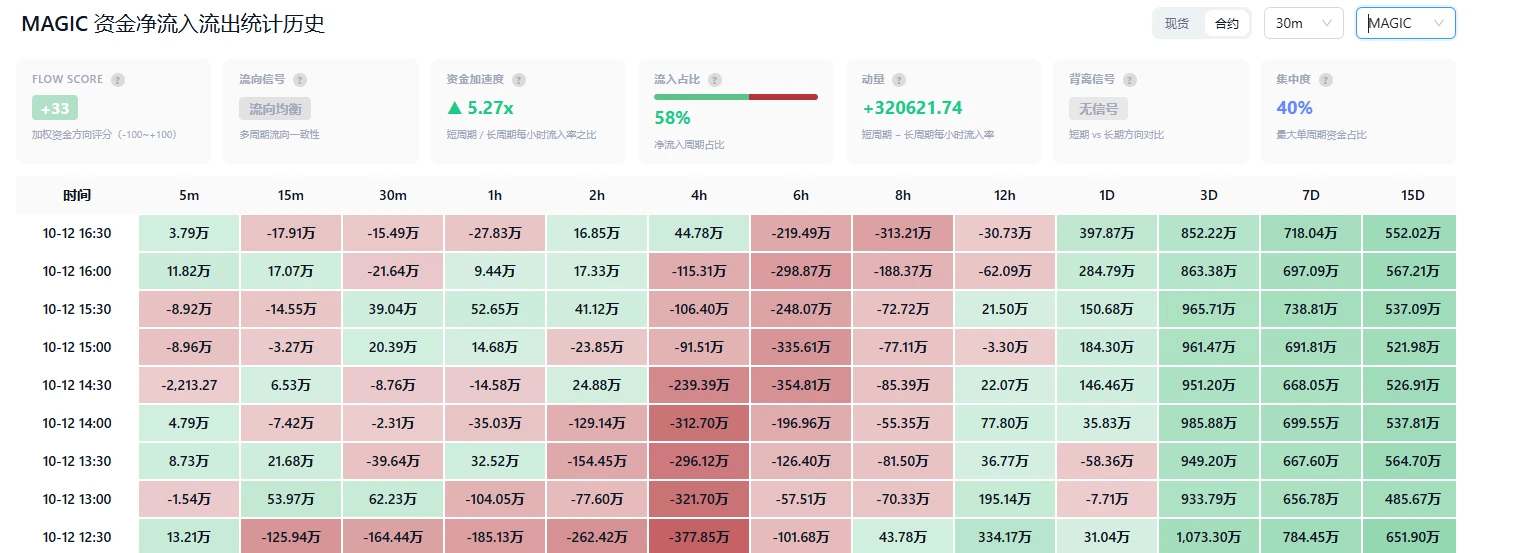Click the 1h column header
Screen dimensions: 1514x553
click(495, 195)
